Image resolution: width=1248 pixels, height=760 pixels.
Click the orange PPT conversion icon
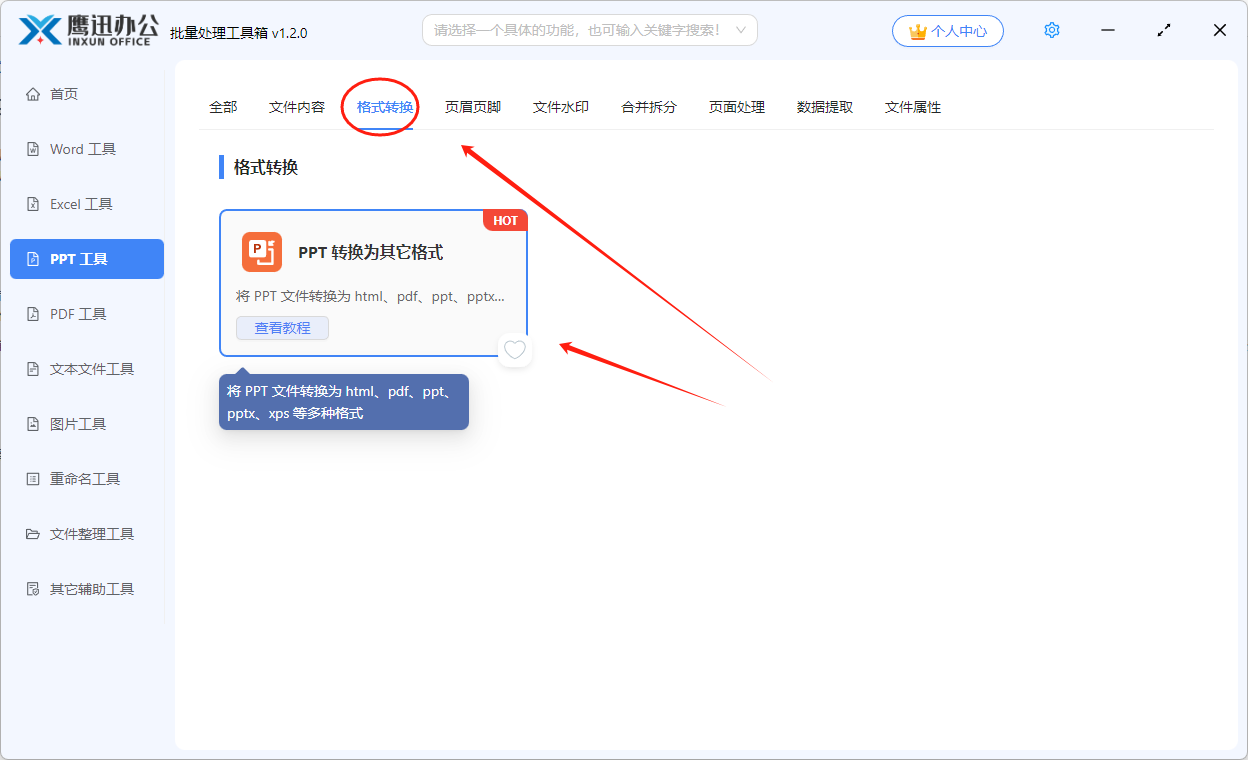pyautogui.click(x=262, y=252)
